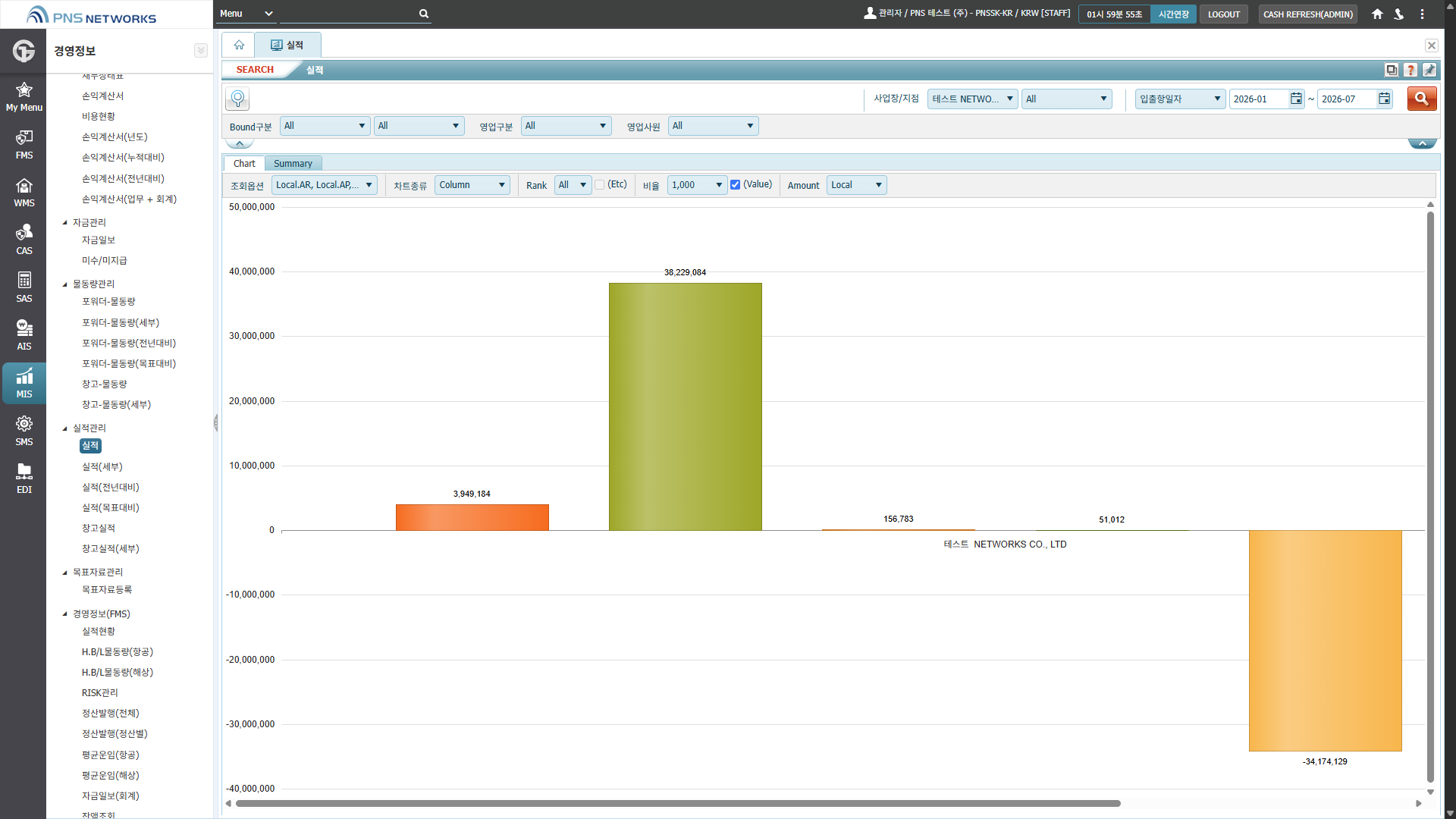Open the 입출항일자 date type dropdown
Viewport: 1456px width, 819px height.
pyautogui.click(x=1180, y=99)
